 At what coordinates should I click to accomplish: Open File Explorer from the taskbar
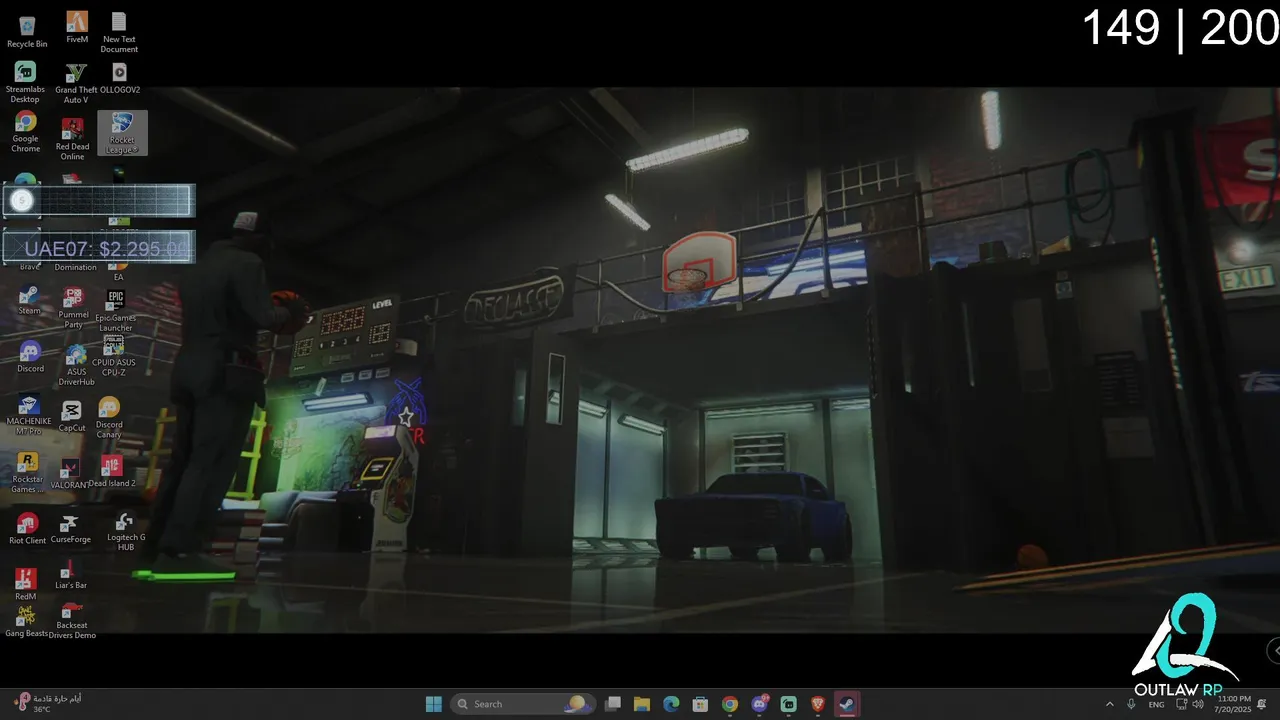click(642, 704)
